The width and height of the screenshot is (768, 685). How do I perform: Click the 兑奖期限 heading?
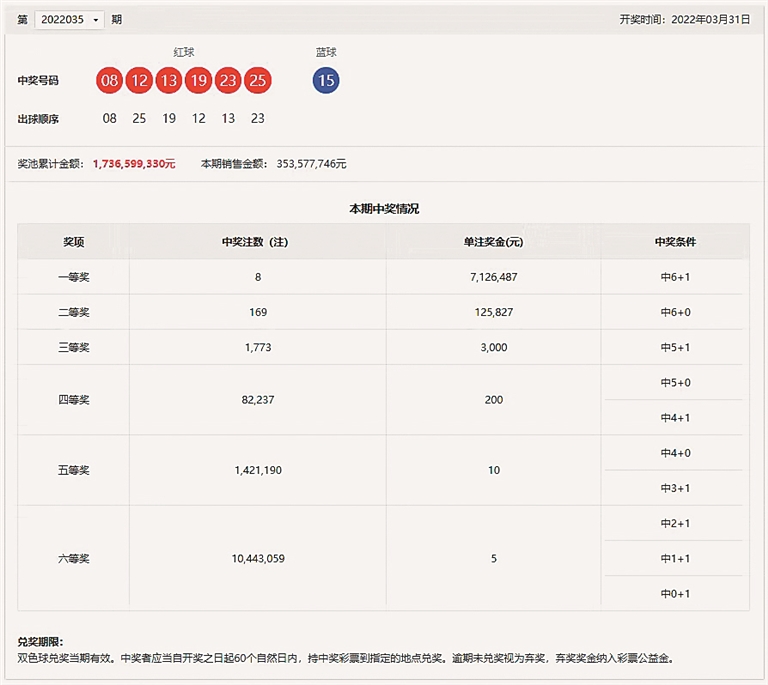point(41,641)
